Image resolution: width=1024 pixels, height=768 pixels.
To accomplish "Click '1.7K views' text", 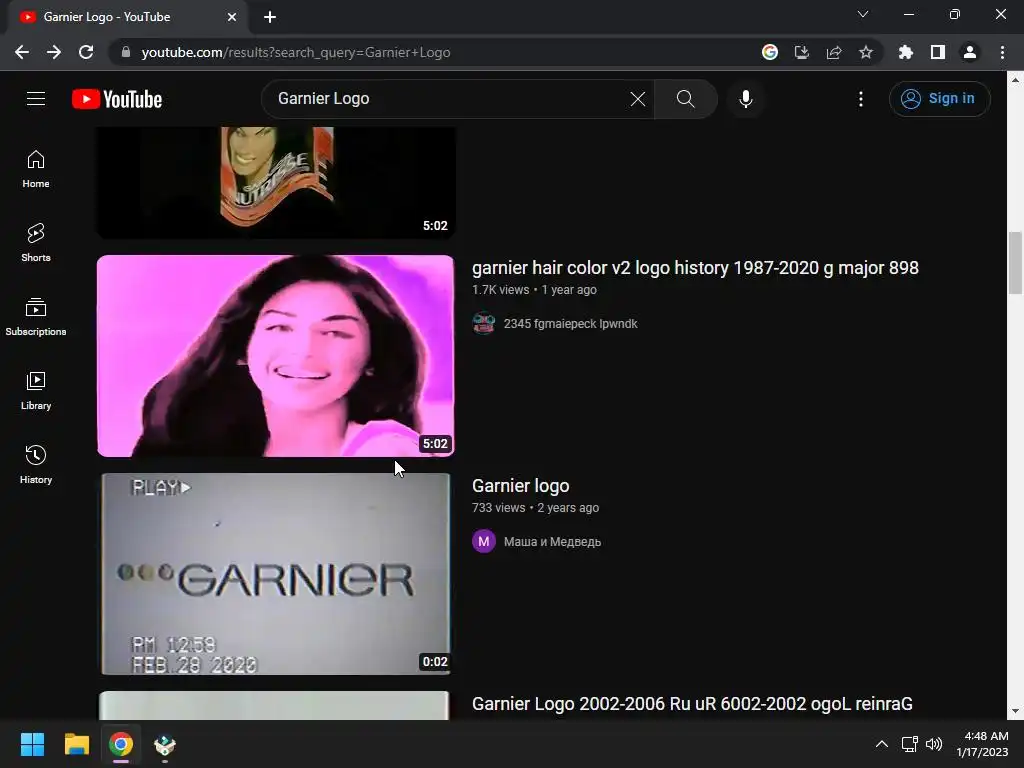I will coord(500,289).
